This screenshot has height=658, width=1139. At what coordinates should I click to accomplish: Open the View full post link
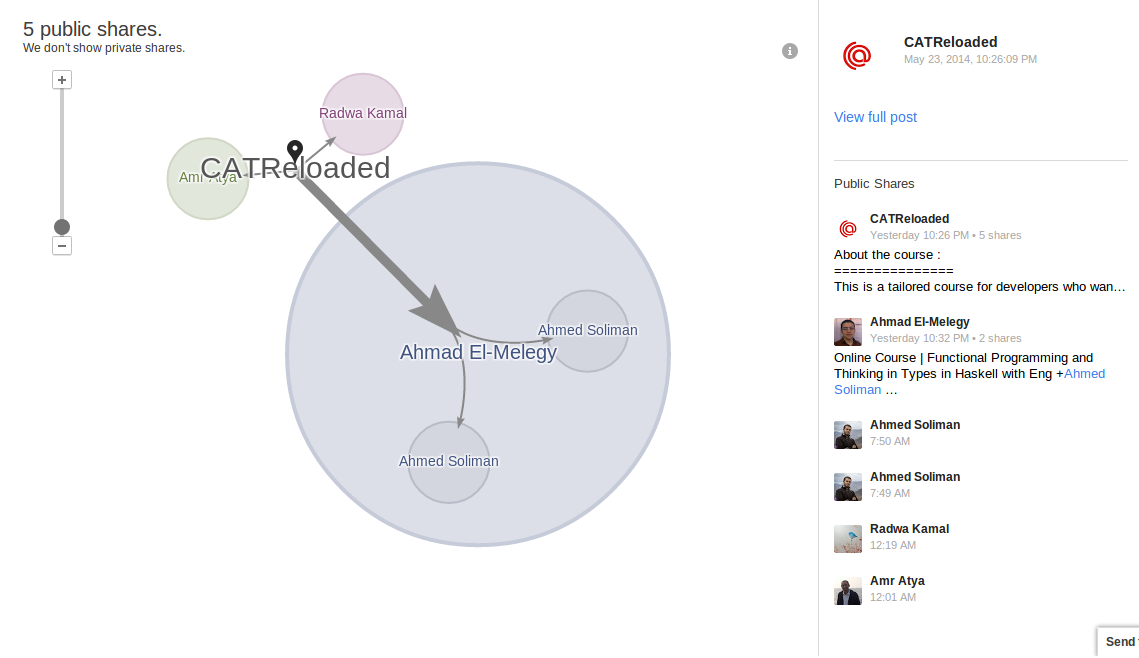pos(875,117)
